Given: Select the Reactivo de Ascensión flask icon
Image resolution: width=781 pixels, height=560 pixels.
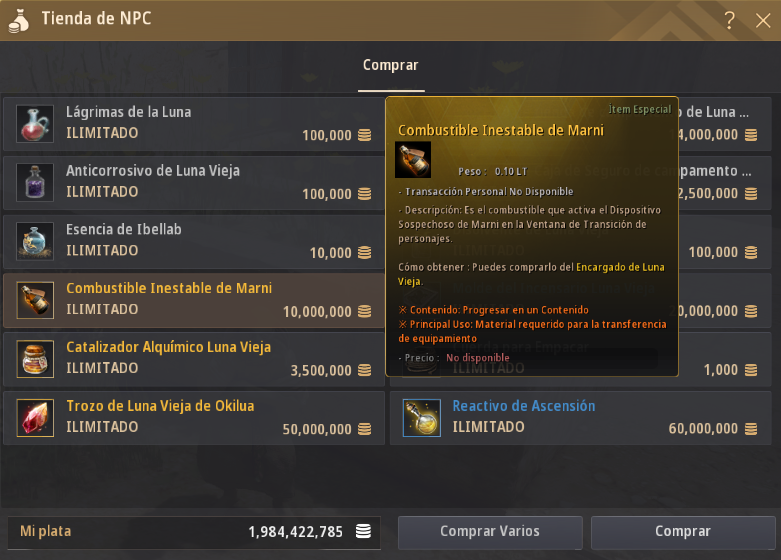Looking at the screenshot, I should click(421, 418).
